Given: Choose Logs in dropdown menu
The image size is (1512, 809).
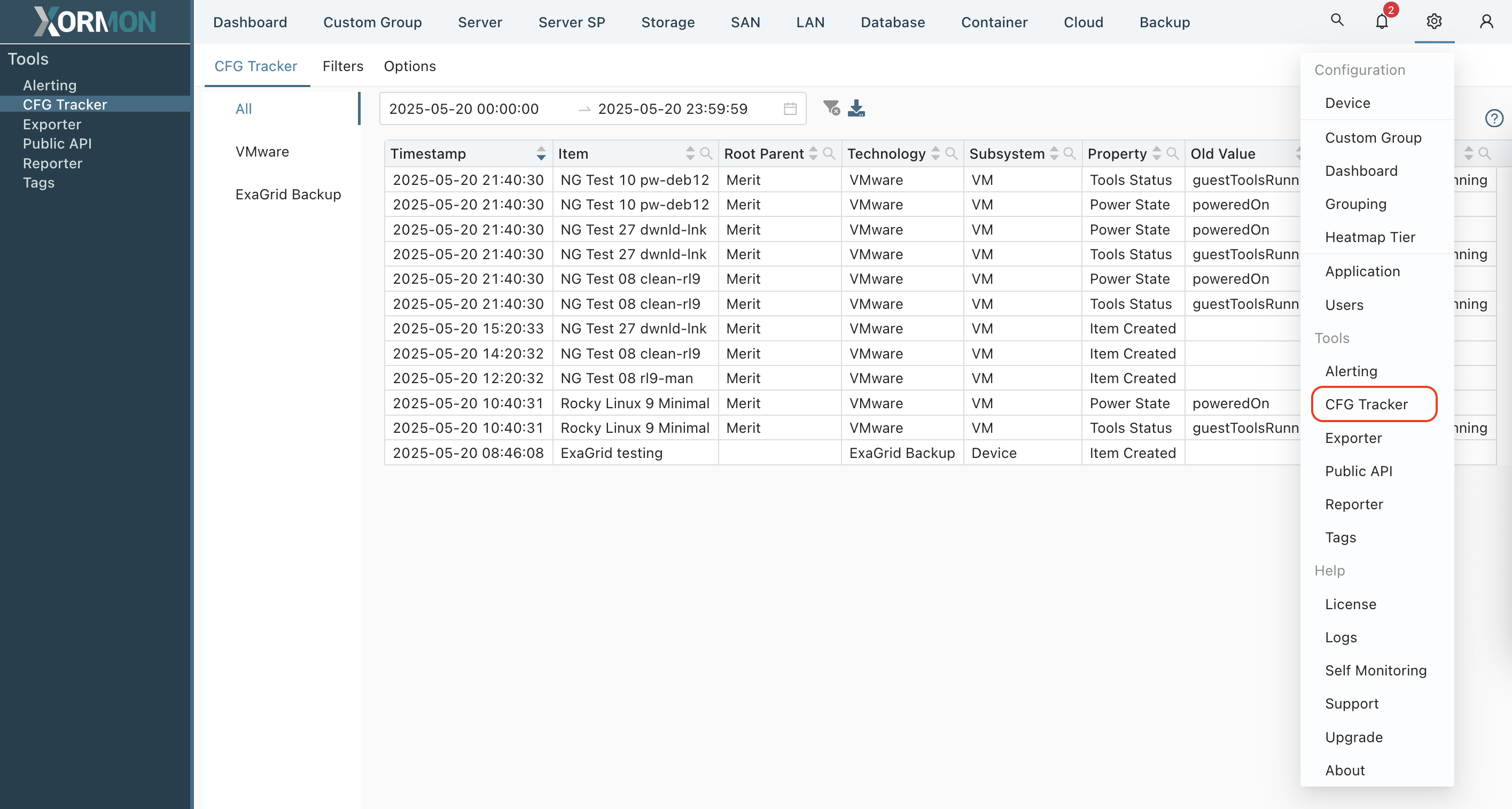Looking at the screenshot, I should [1340, 637].
